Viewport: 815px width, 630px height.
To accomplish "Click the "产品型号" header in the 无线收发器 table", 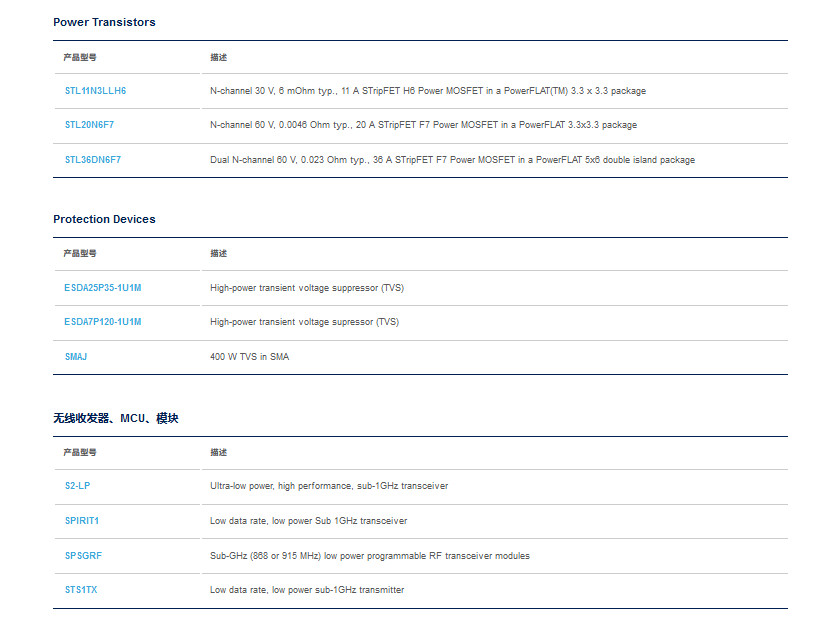I will pyautogui.click(x=80, y=452).
